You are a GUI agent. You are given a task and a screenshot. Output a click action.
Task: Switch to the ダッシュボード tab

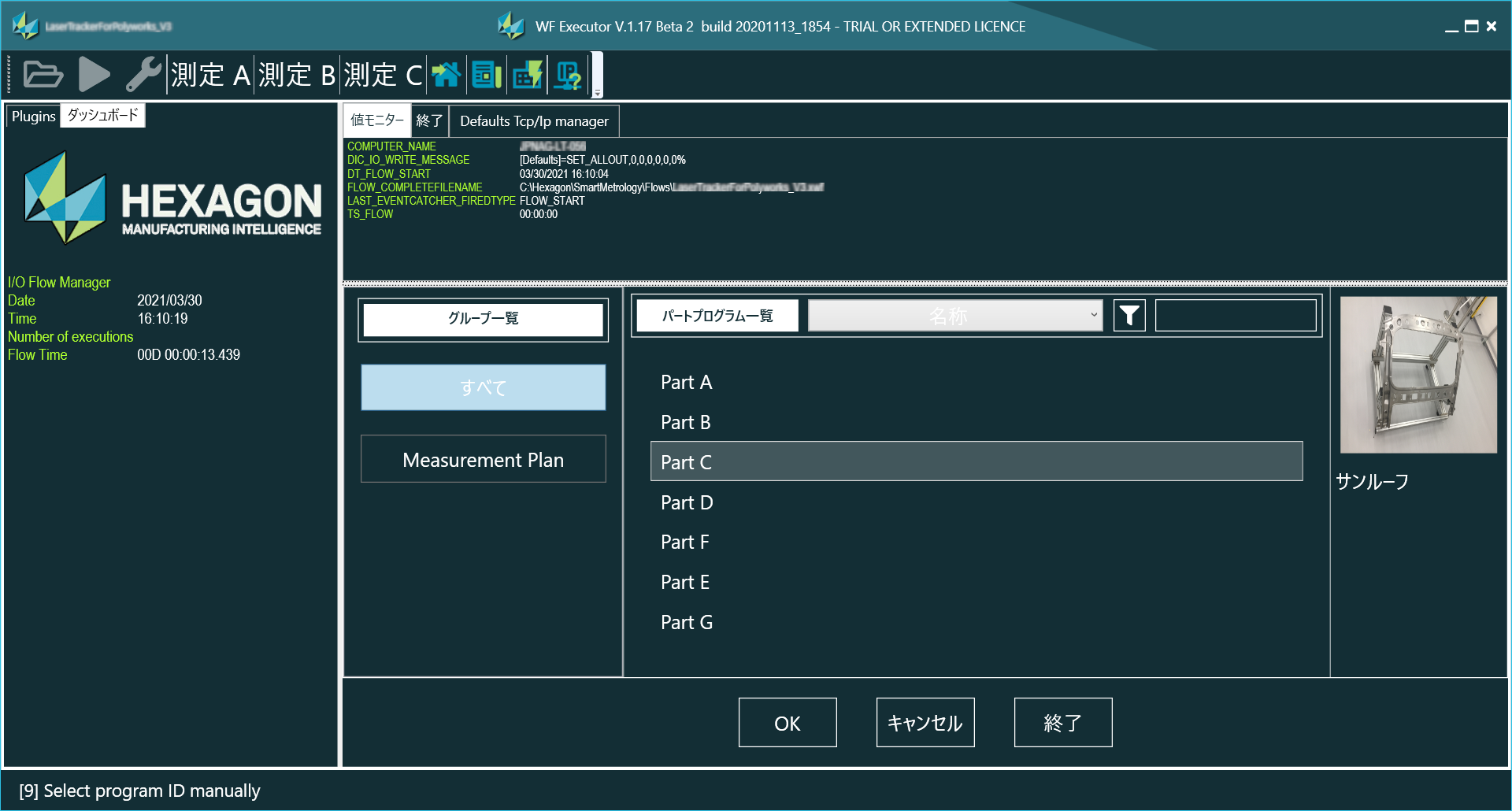pyautogui.click(x=102, y=116)
